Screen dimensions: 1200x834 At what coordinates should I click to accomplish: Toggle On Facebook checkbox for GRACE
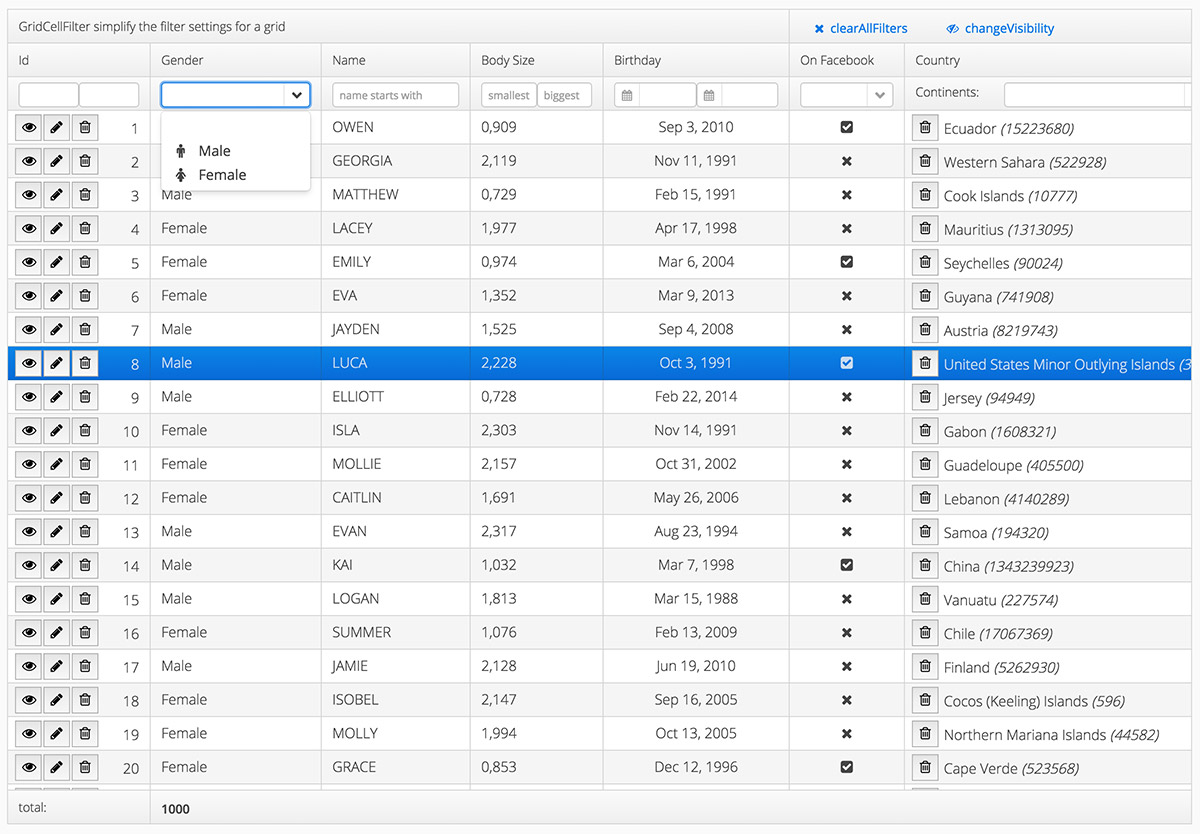pyautogui.click(x=847, y=767)
